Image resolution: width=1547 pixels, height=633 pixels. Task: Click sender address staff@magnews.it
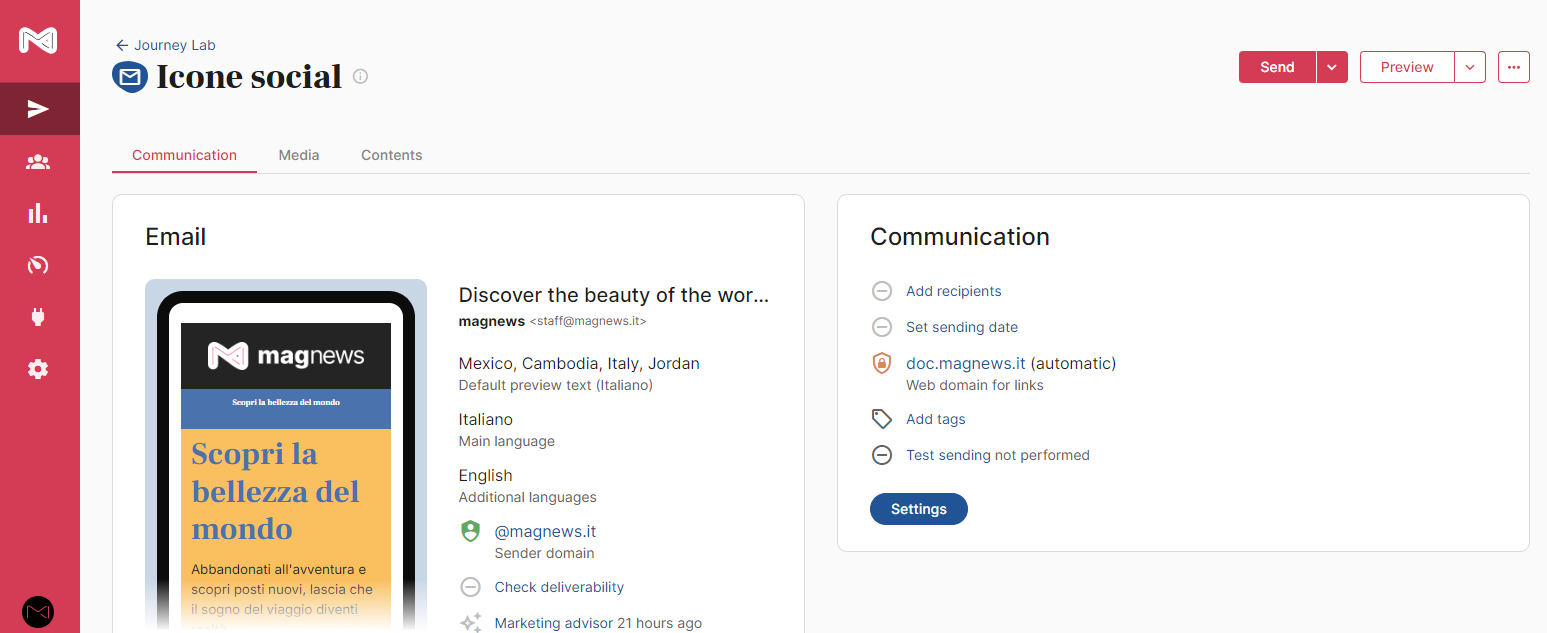coord(588,322)
